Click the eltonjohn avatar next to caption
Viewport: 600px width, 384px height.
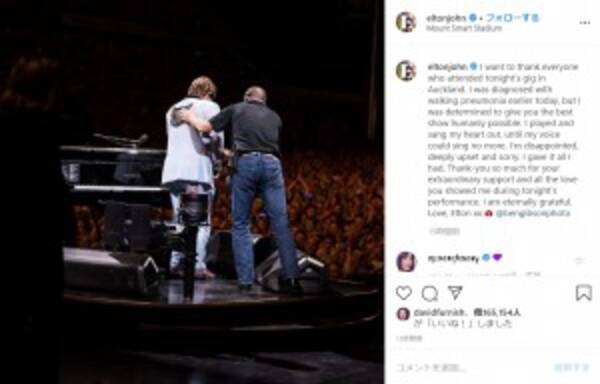406,70
